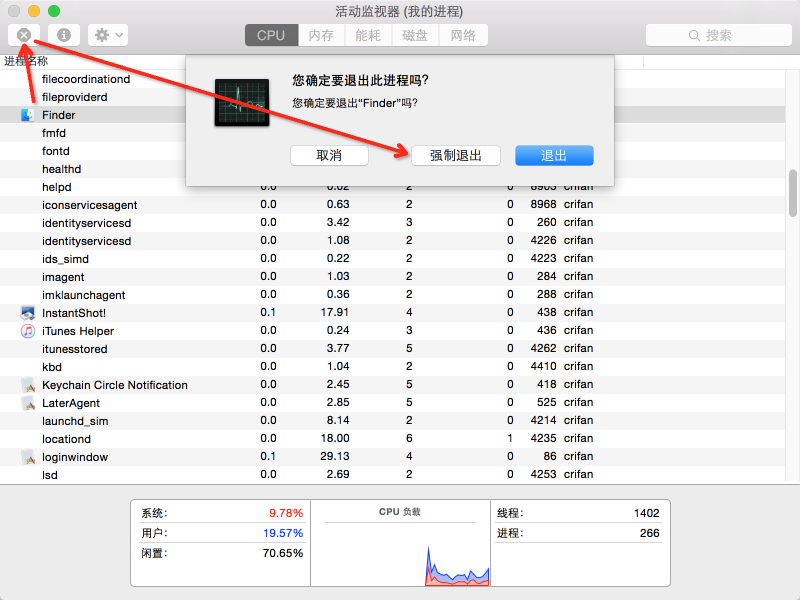Viewport: 800px width, 600px height.
Task: Open the gear actions dropdown
Action: coord(108,35)
